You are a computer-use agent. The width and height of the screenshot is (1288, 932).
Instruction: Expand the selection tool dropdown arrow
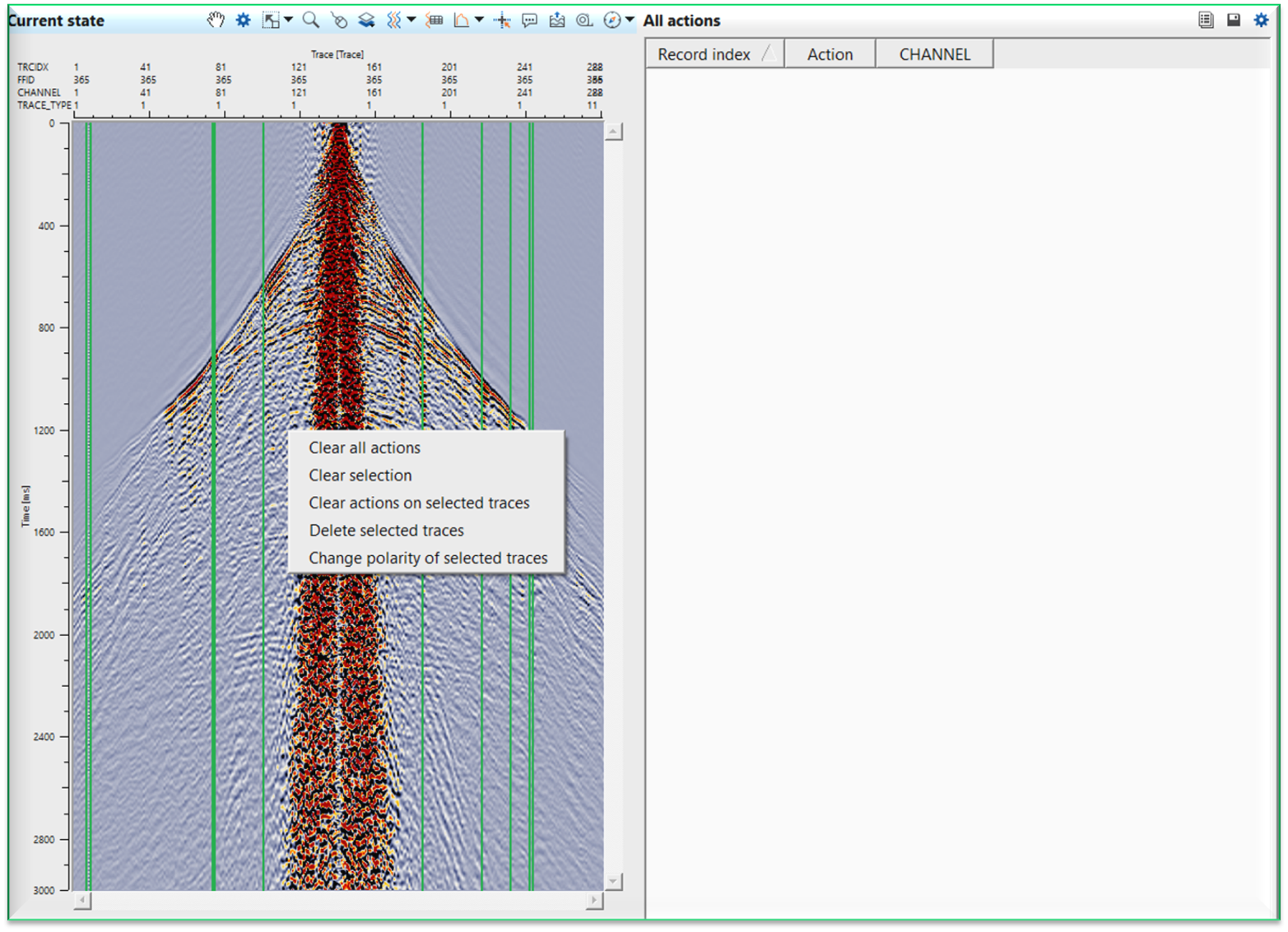[287, 20]
